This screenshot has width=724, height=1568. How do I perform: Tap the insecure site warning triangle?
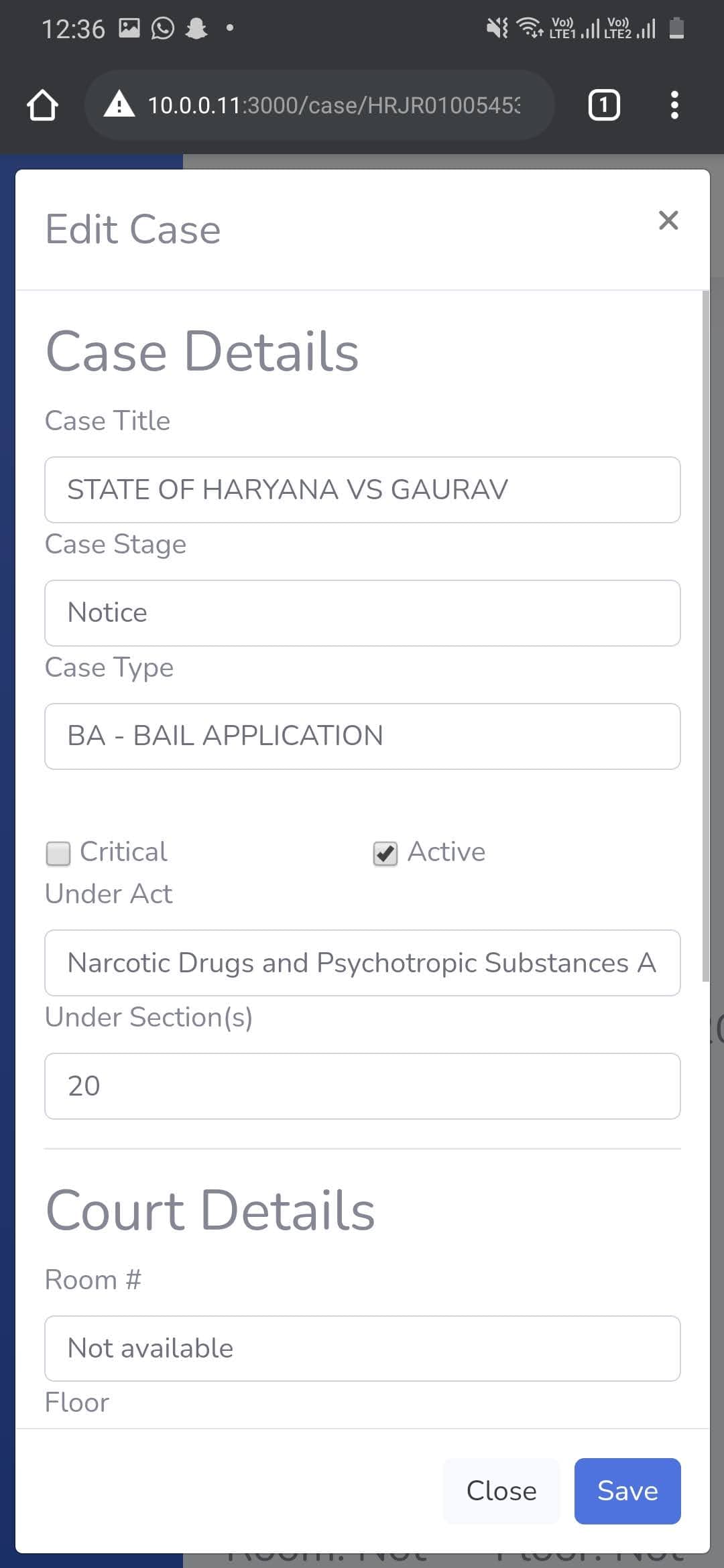[119, 105]
